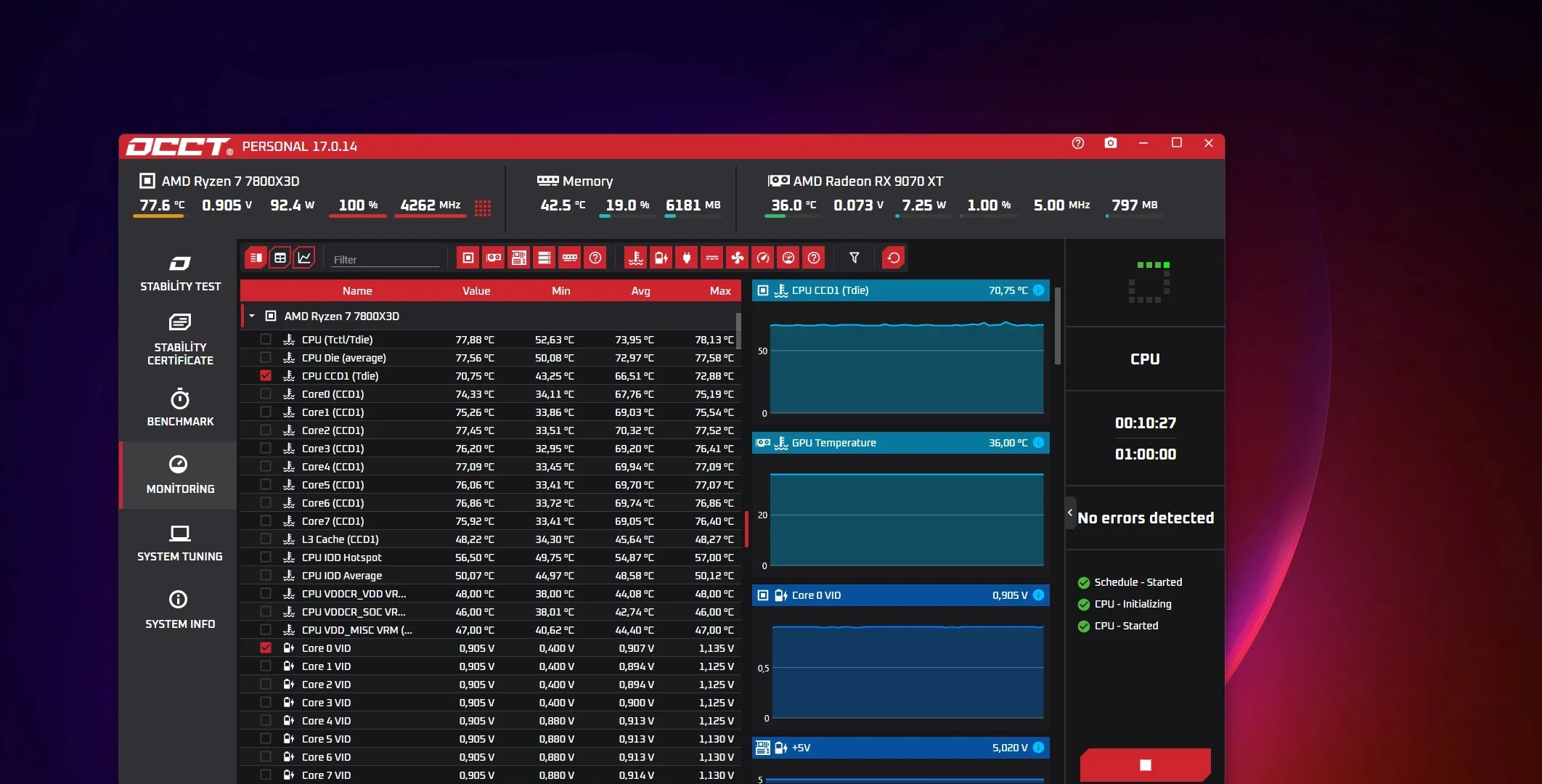Toggle the temperature sensor type filter
The width and height of the screenshot is (1542, 784).
coord(636,258)
